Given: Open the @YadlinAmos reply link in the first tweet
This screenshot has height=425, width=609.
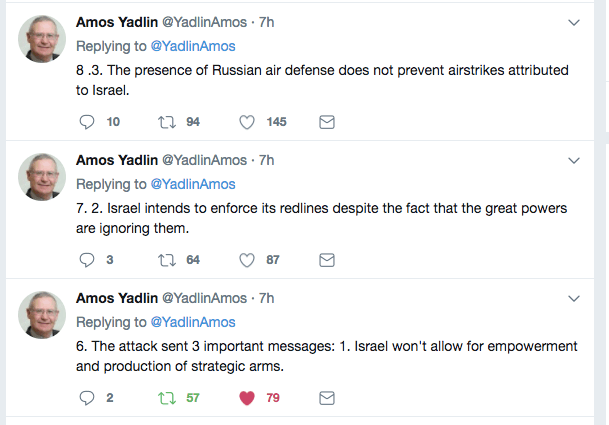Looking at the screenshot, I should point(193,46).
